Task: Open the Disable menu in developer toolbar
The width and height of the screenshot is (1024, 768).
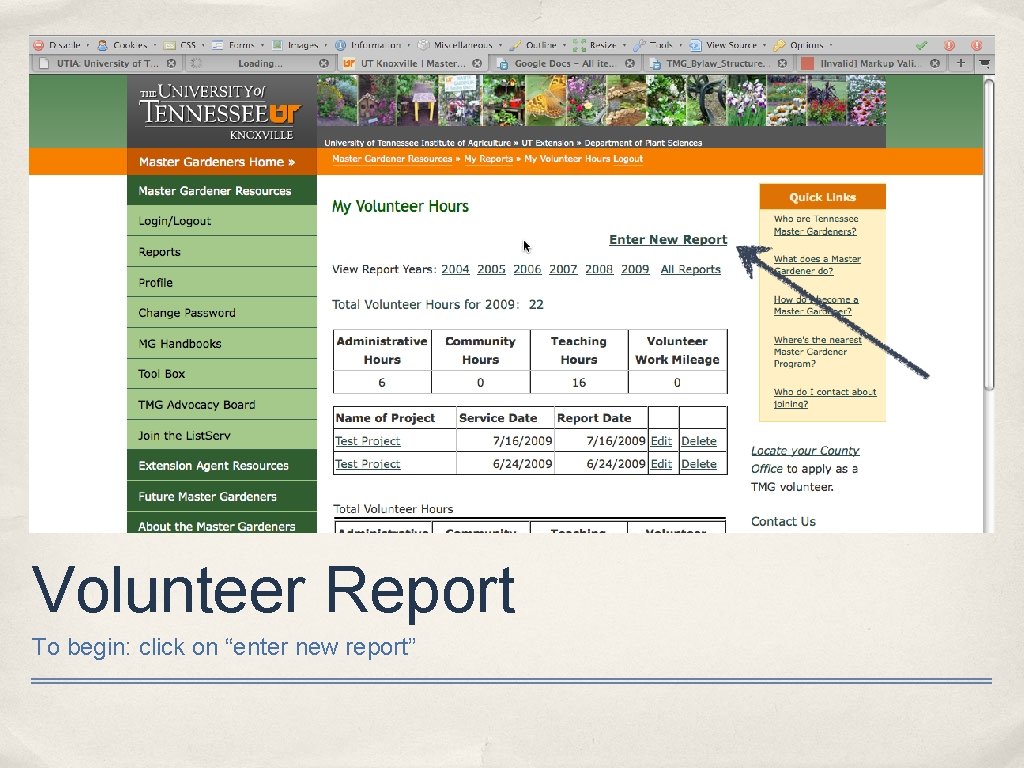Action: pyautogui.click(x=61, y=45)
